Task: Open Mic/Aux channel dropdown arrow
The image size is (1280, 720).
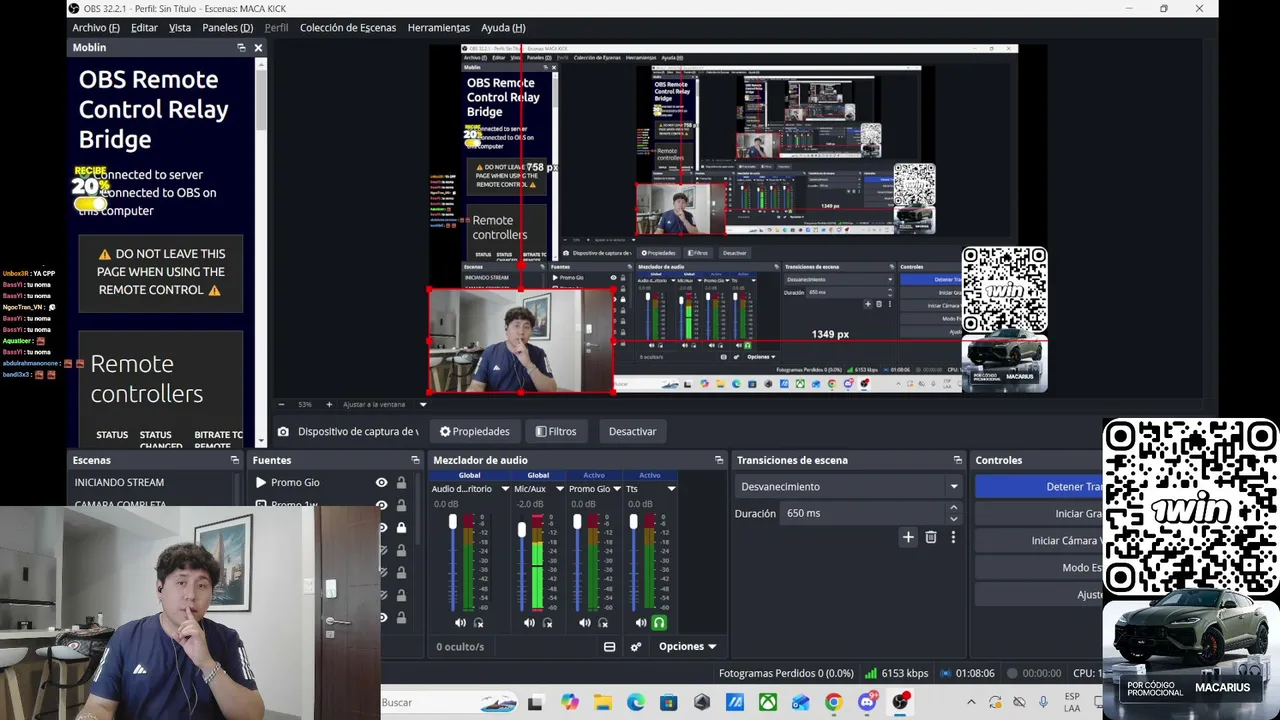Action: (x=559, y=489)
